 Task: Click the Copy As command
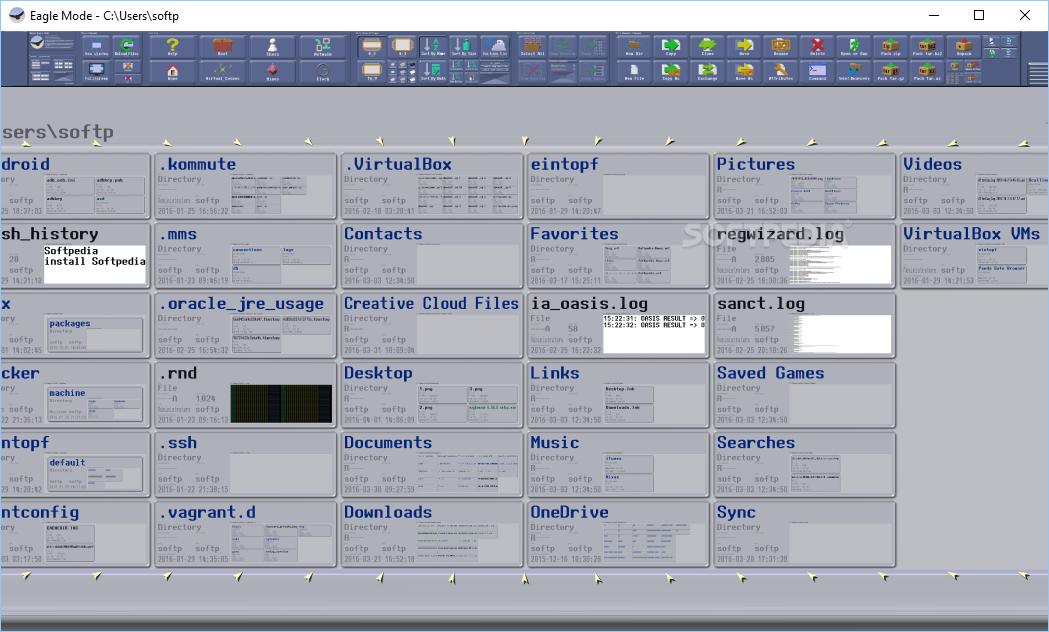pos(670,72)
